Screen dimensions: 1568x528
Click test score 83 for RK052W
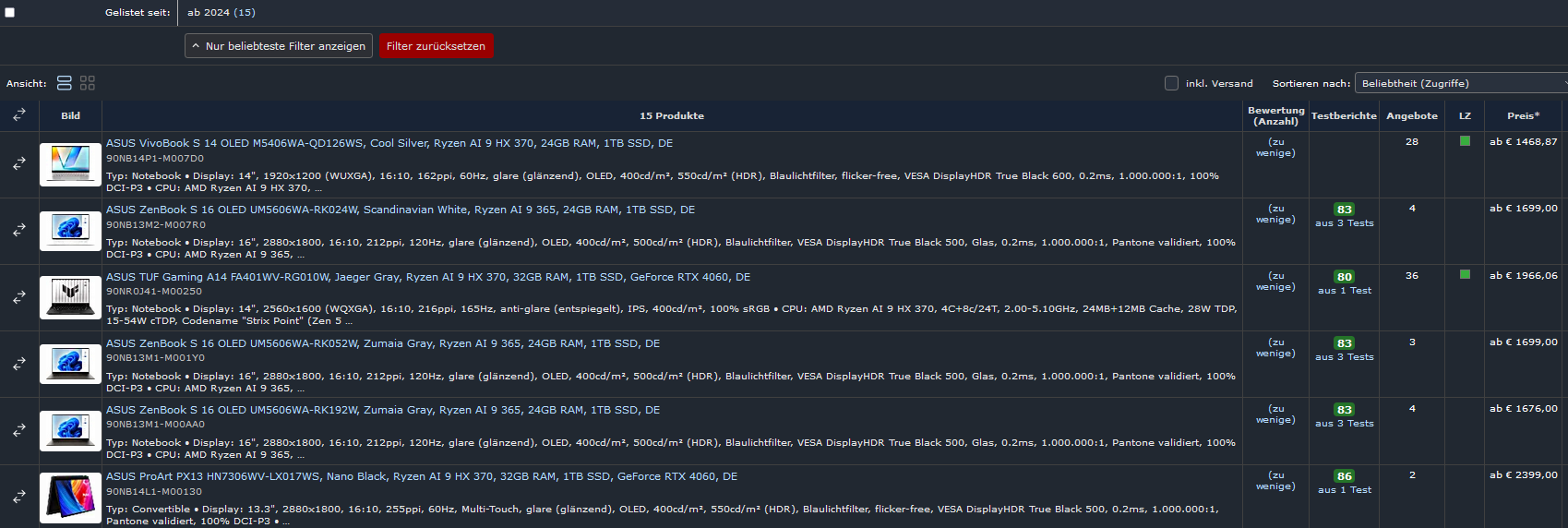click(1345, 343)
